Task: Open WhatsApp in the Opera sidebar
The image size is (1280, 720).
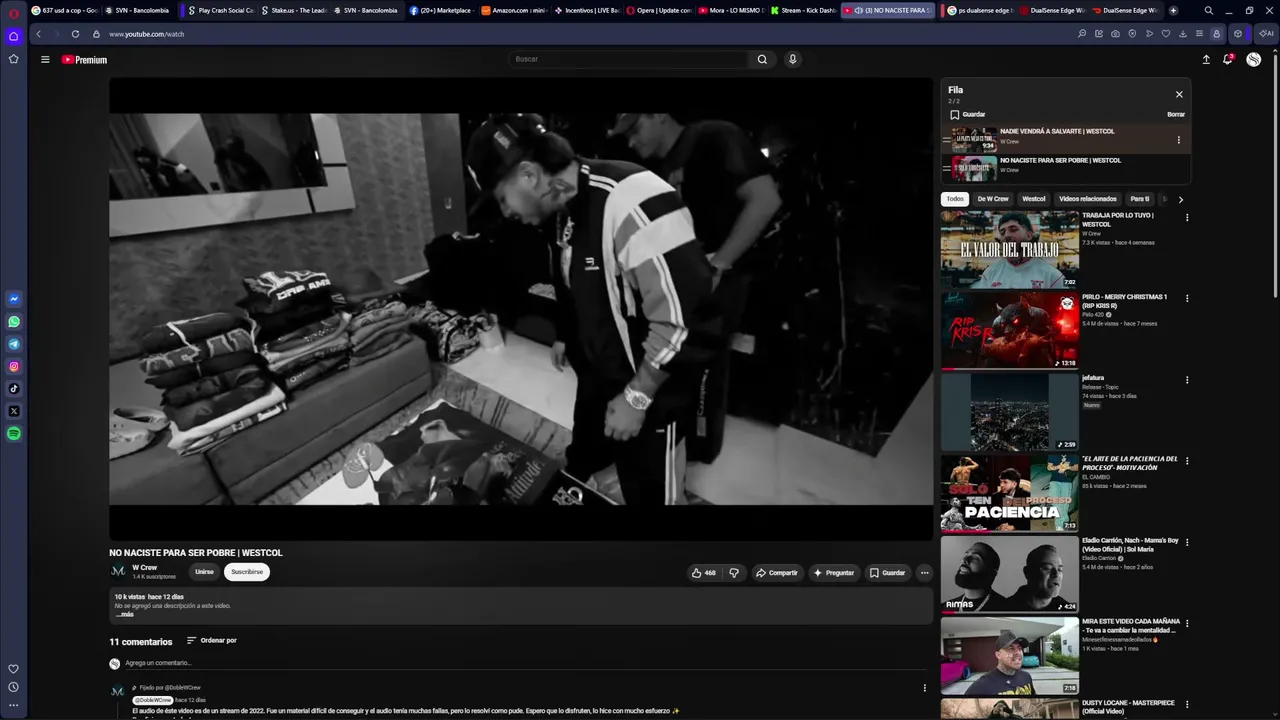Action: 14,322
